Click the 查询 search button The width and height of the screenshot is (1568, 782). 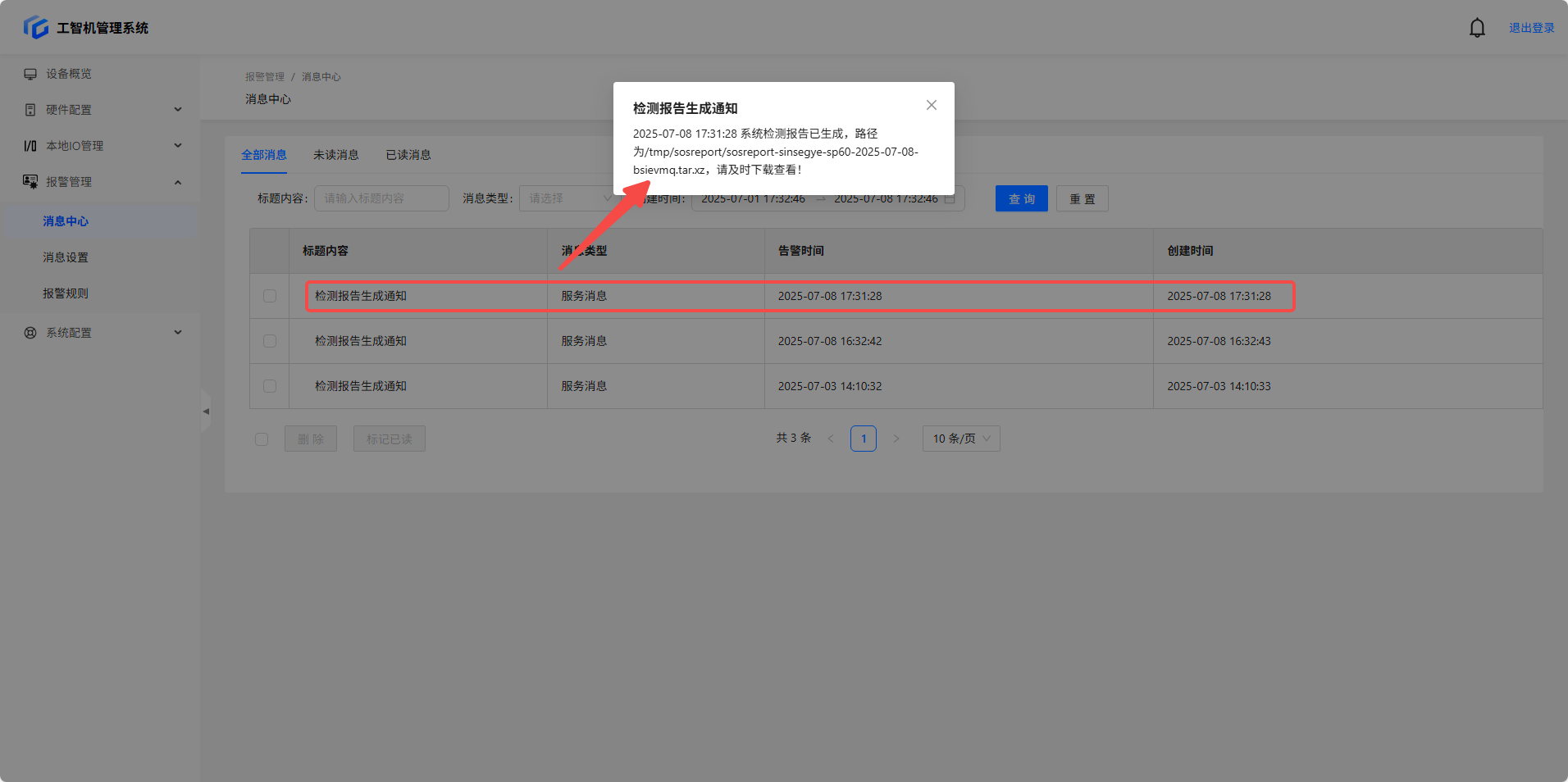tap(1021, 198)
